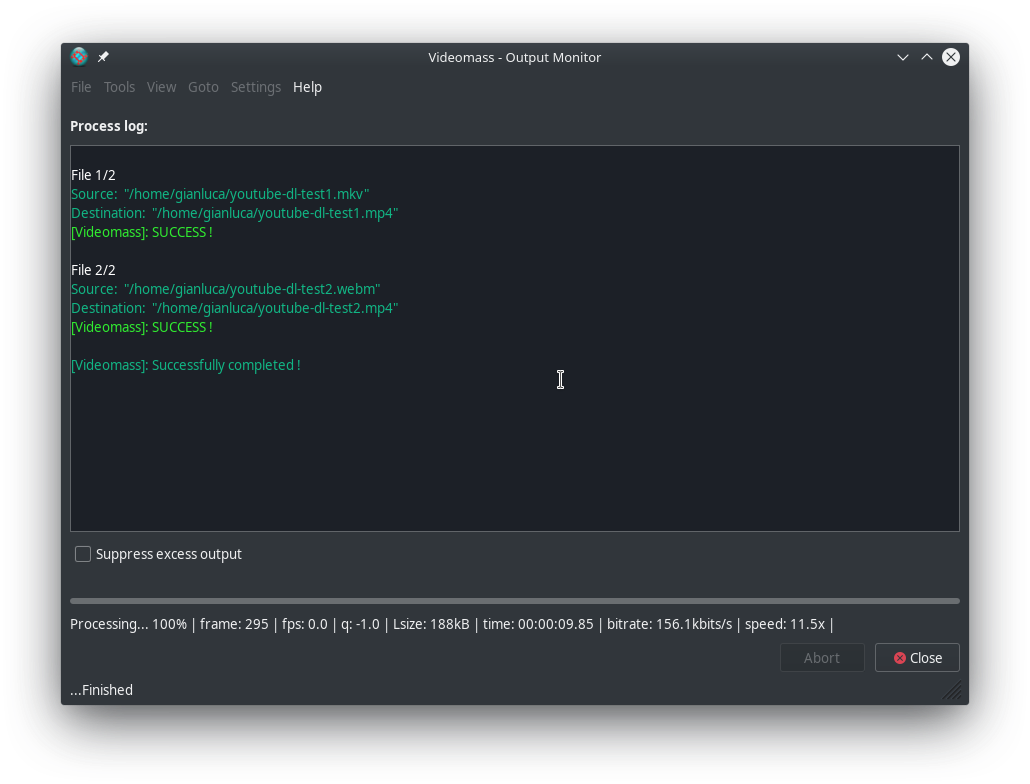The image size is (1030, 784).
Task: Open the View menu
Action: click(161, 87)
